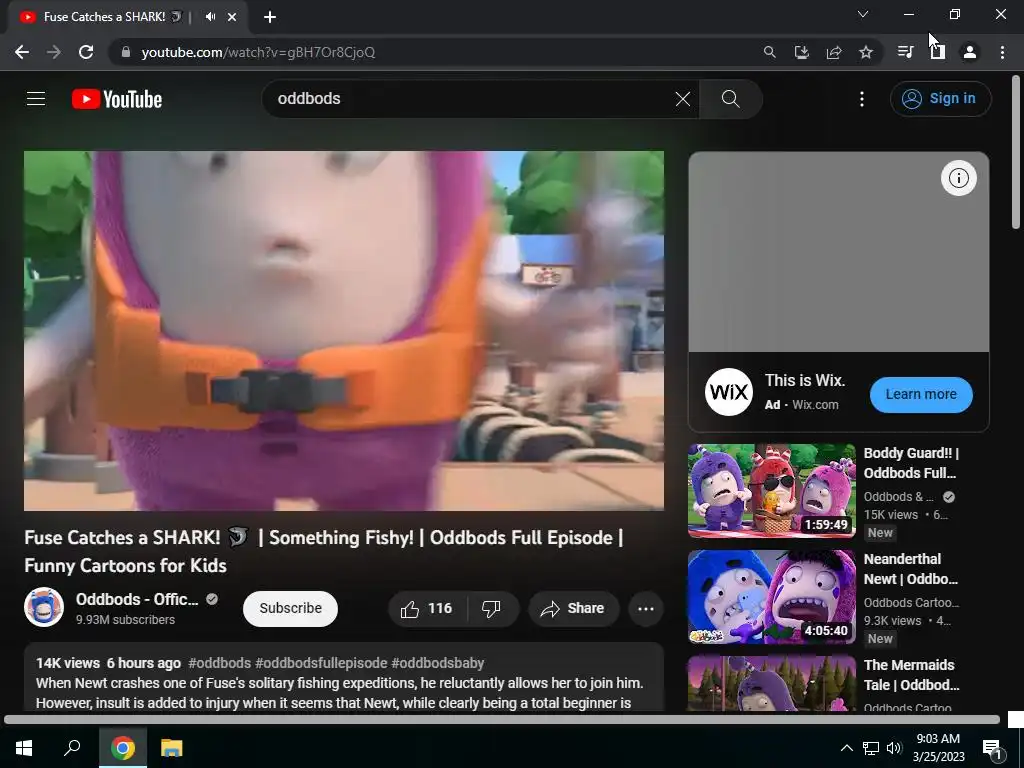1024x768 pixels.
Task: Click the vertical page scrollbar
Action: tap(1016, 152)
